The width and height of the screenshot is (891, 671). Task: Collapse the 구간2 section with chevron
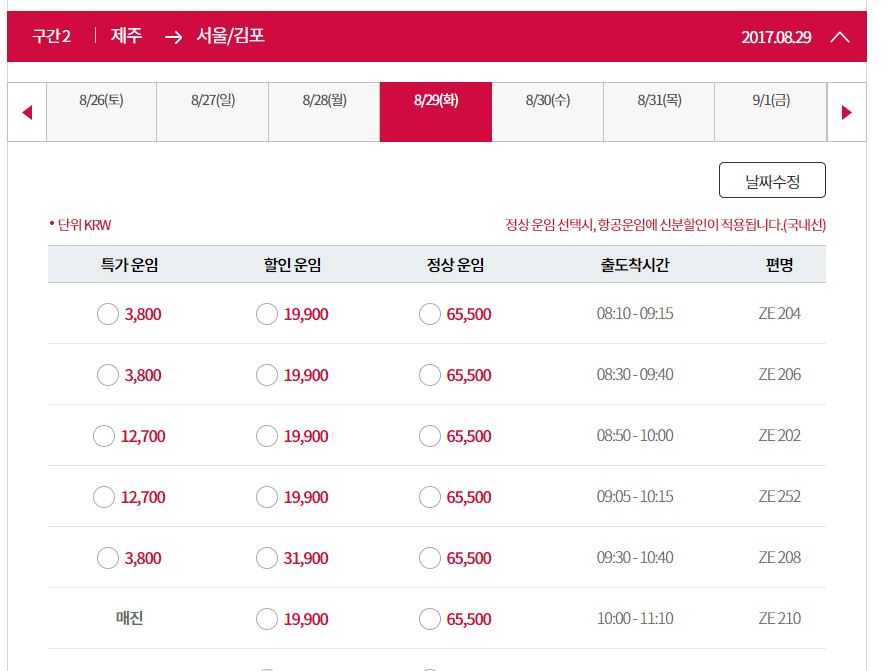840,37
